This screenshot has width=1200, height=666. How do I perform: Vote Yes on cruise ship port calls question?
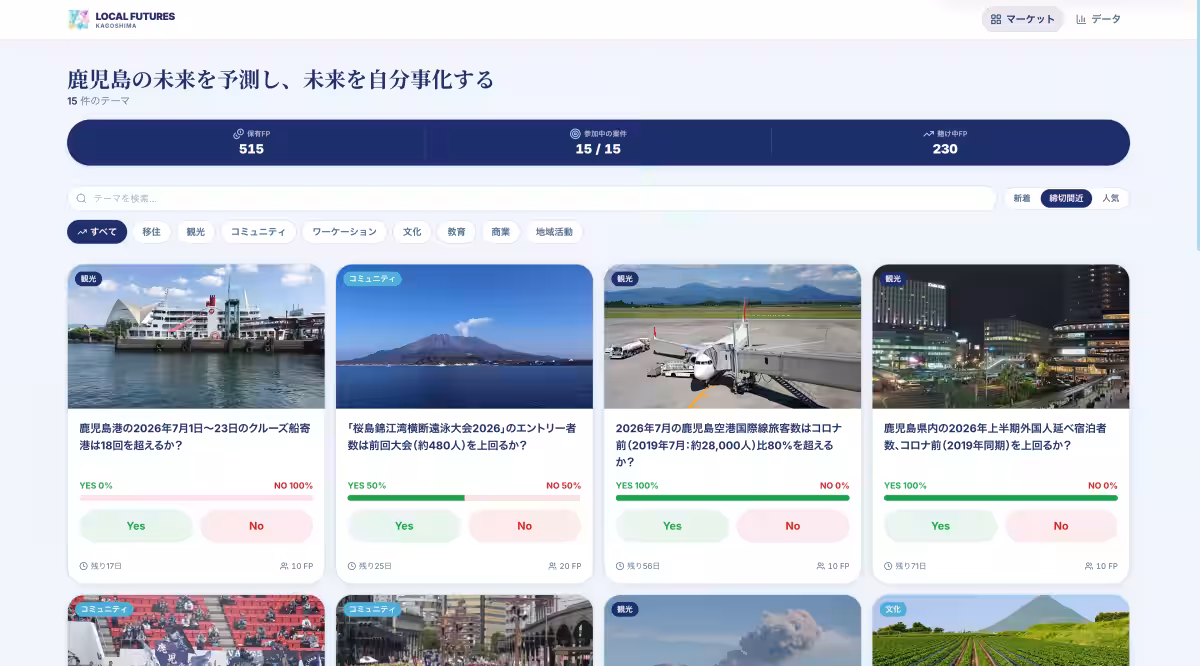tap(136, 526)
